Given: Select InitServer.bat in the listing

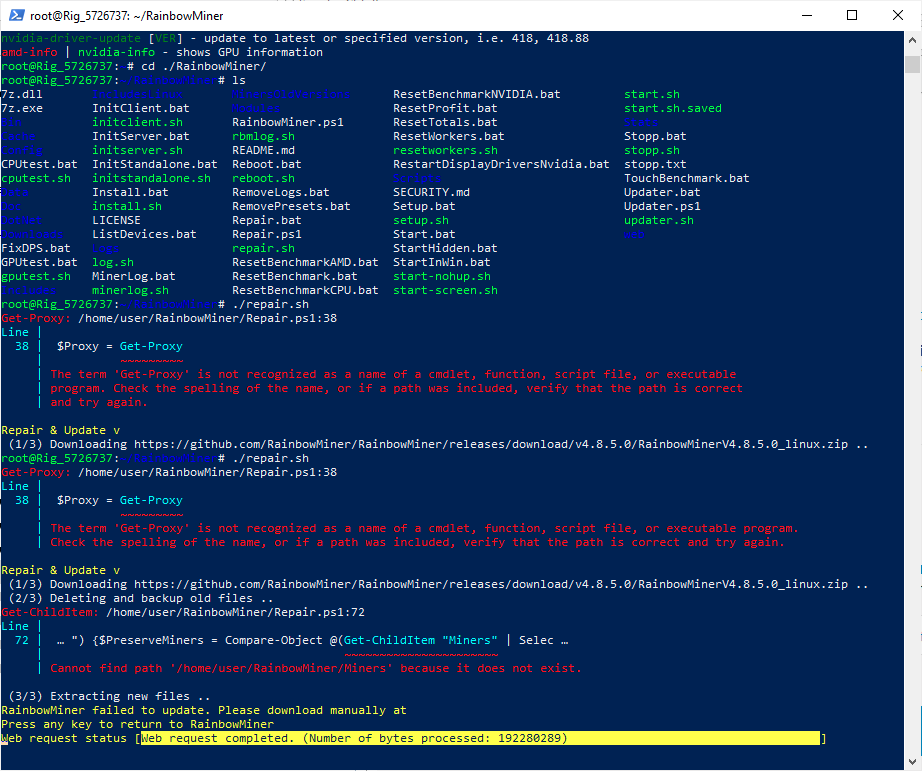Looking at the screenshot, I should (141, 136).
